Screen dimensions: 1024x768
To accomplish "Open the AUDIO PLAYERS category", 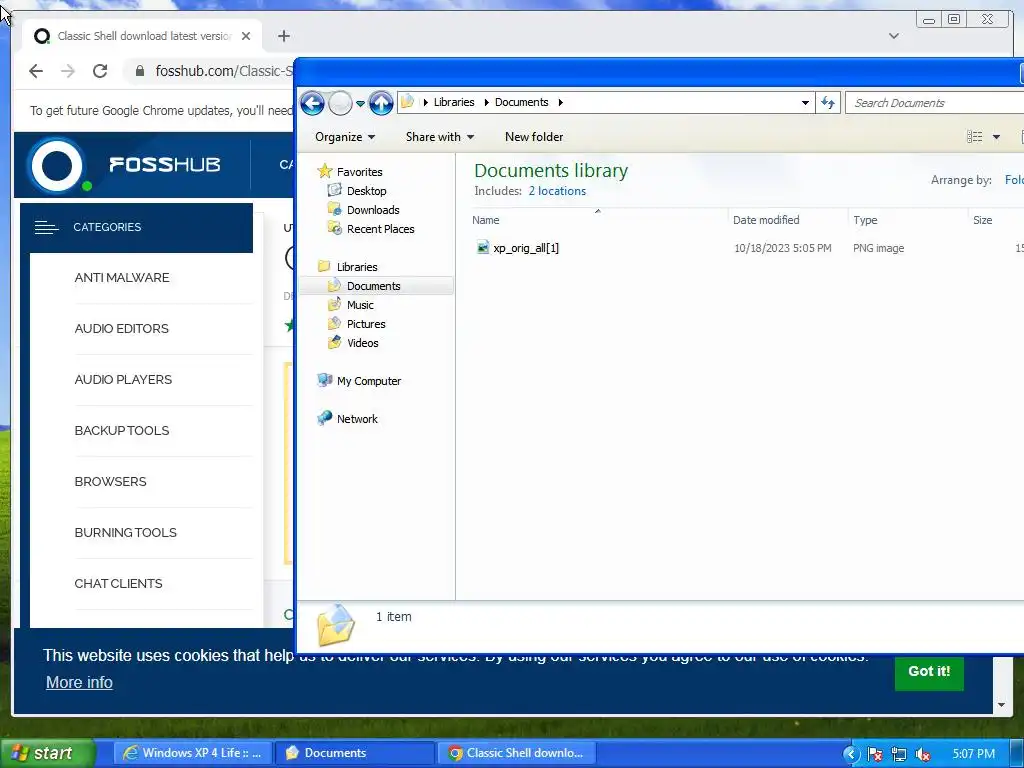I will (x=123, y=379).
